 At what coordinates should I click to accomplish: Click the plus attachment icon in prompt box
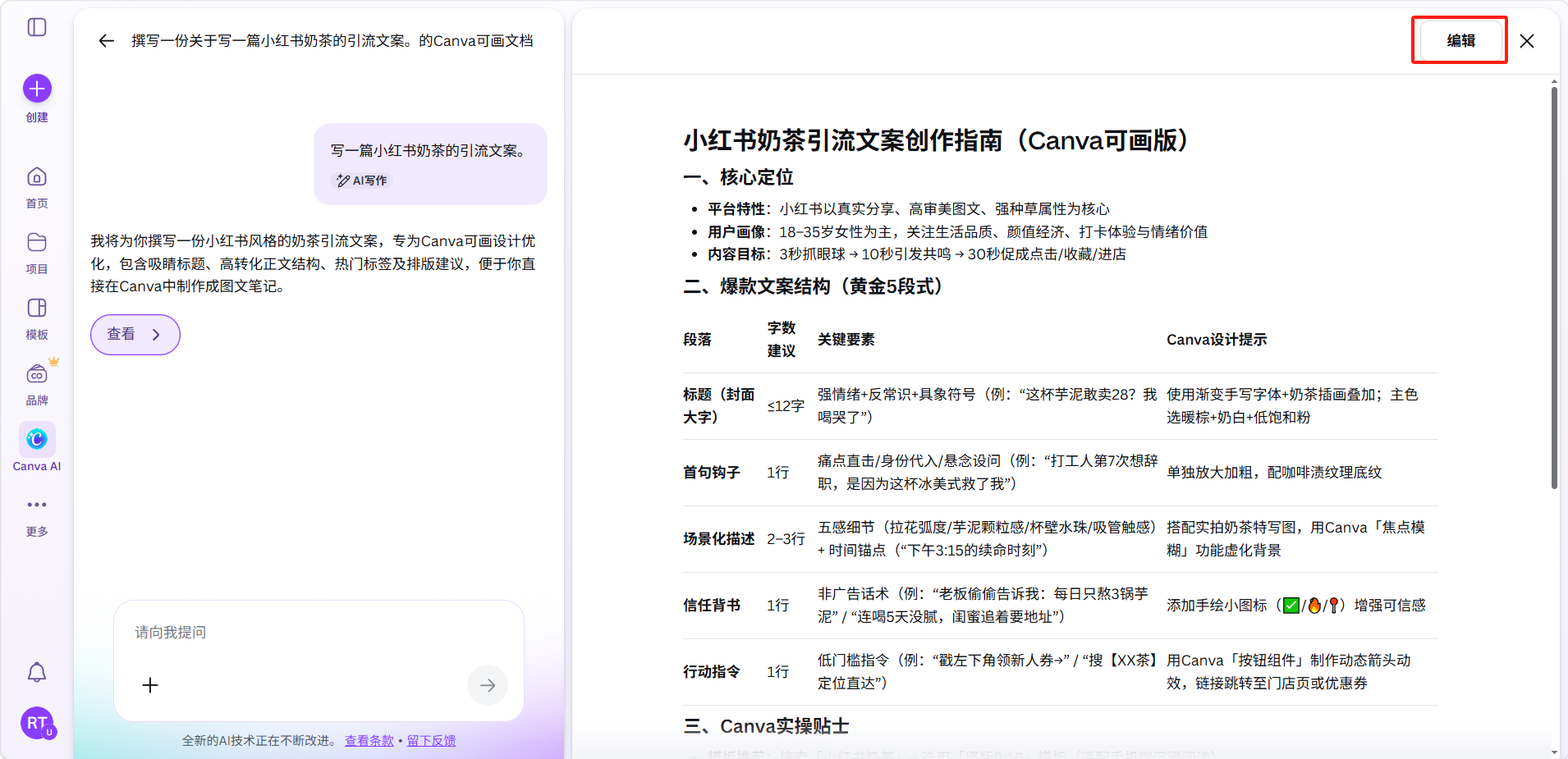[150, 685]
